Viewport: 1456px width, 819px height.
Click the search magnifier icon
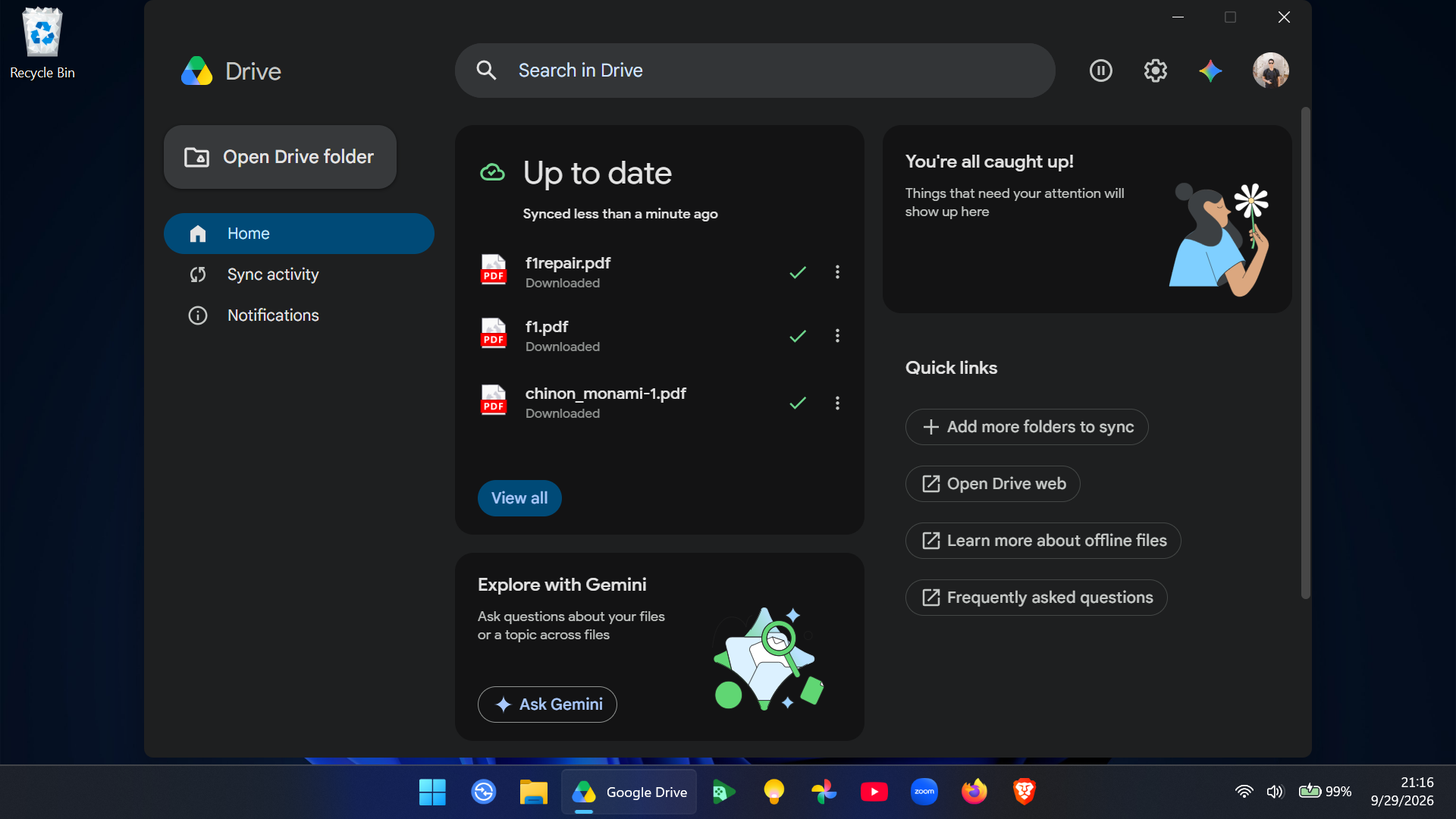tap(486, 71)
